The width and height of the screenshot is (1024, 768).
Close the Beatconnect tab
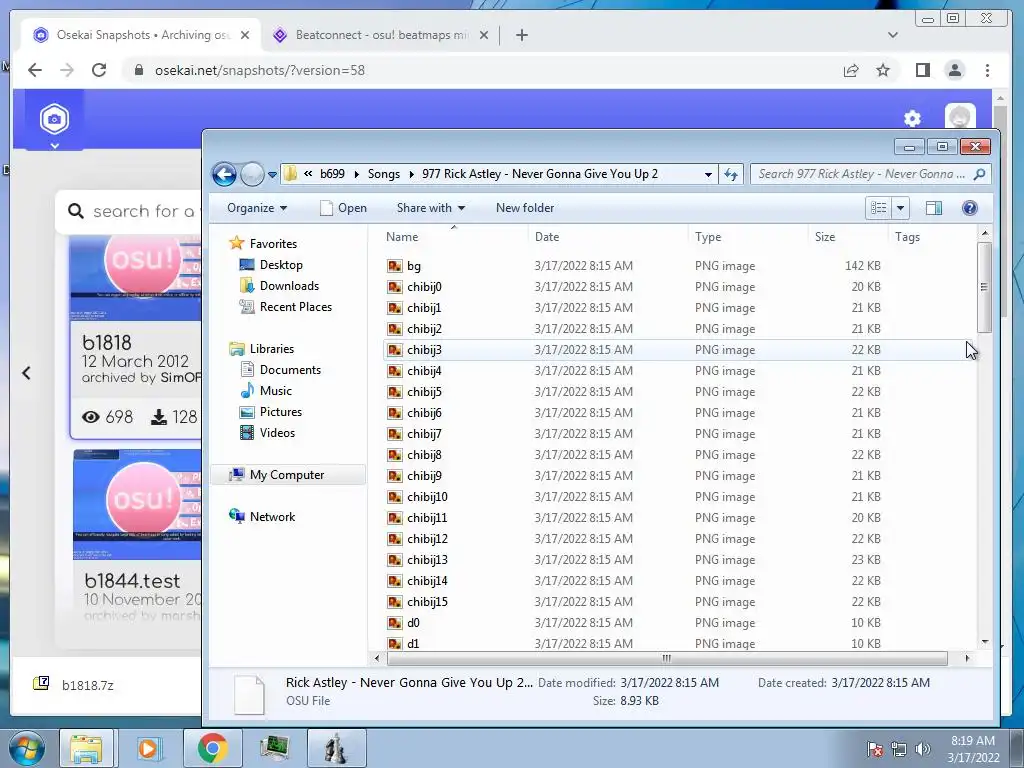[x=484, y=35]
